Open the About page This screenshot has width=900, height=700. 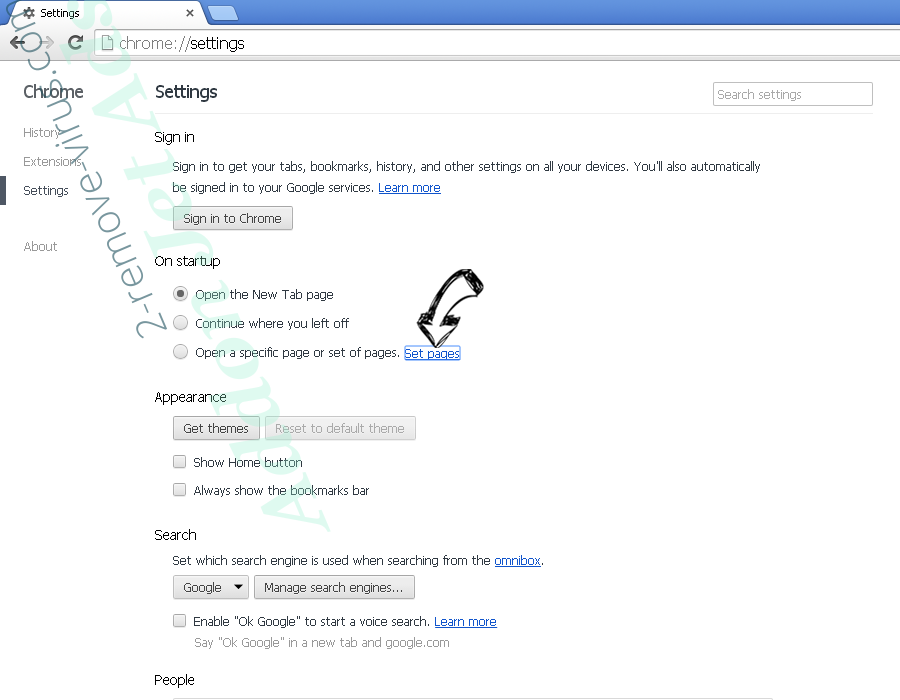click(41, 247)
